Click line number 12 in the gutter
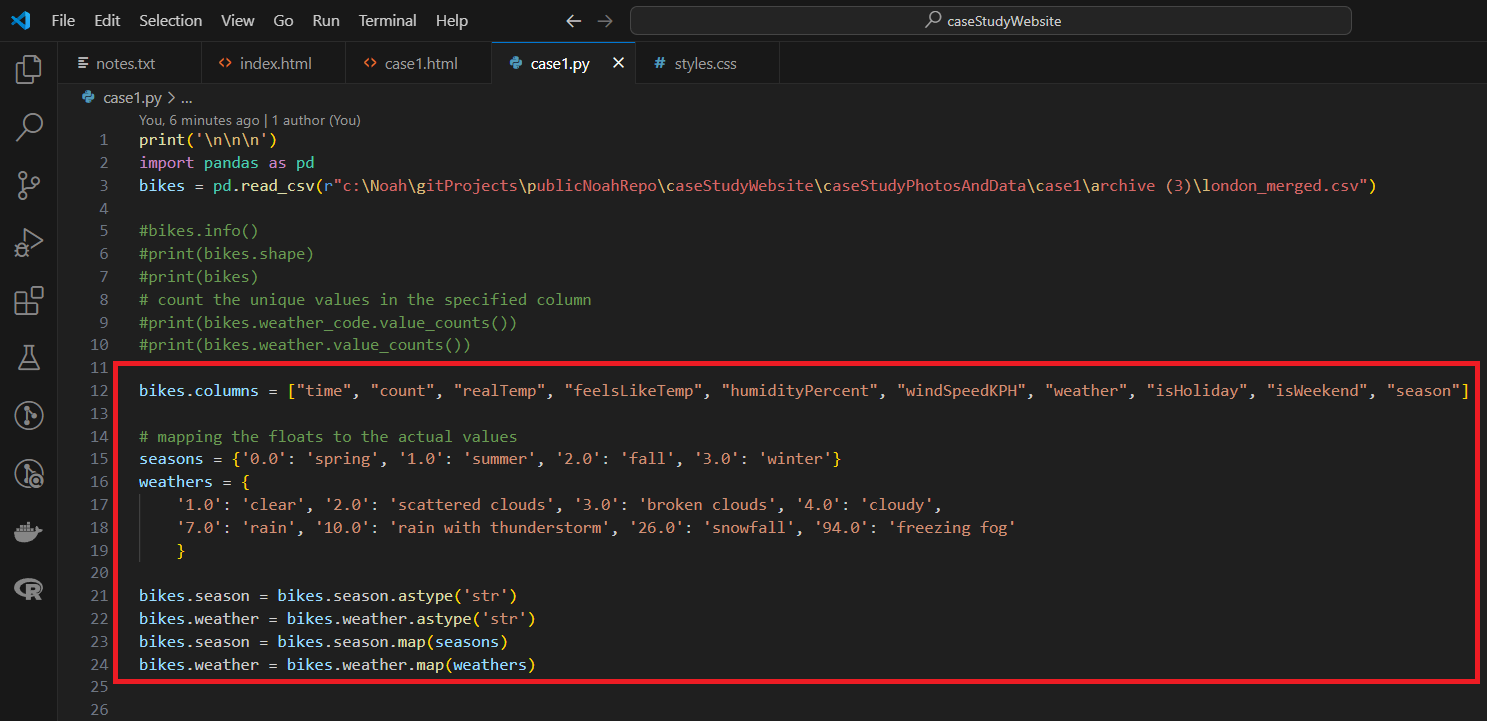The width and height of the screenshot is (1487, 721). (99, 391)
